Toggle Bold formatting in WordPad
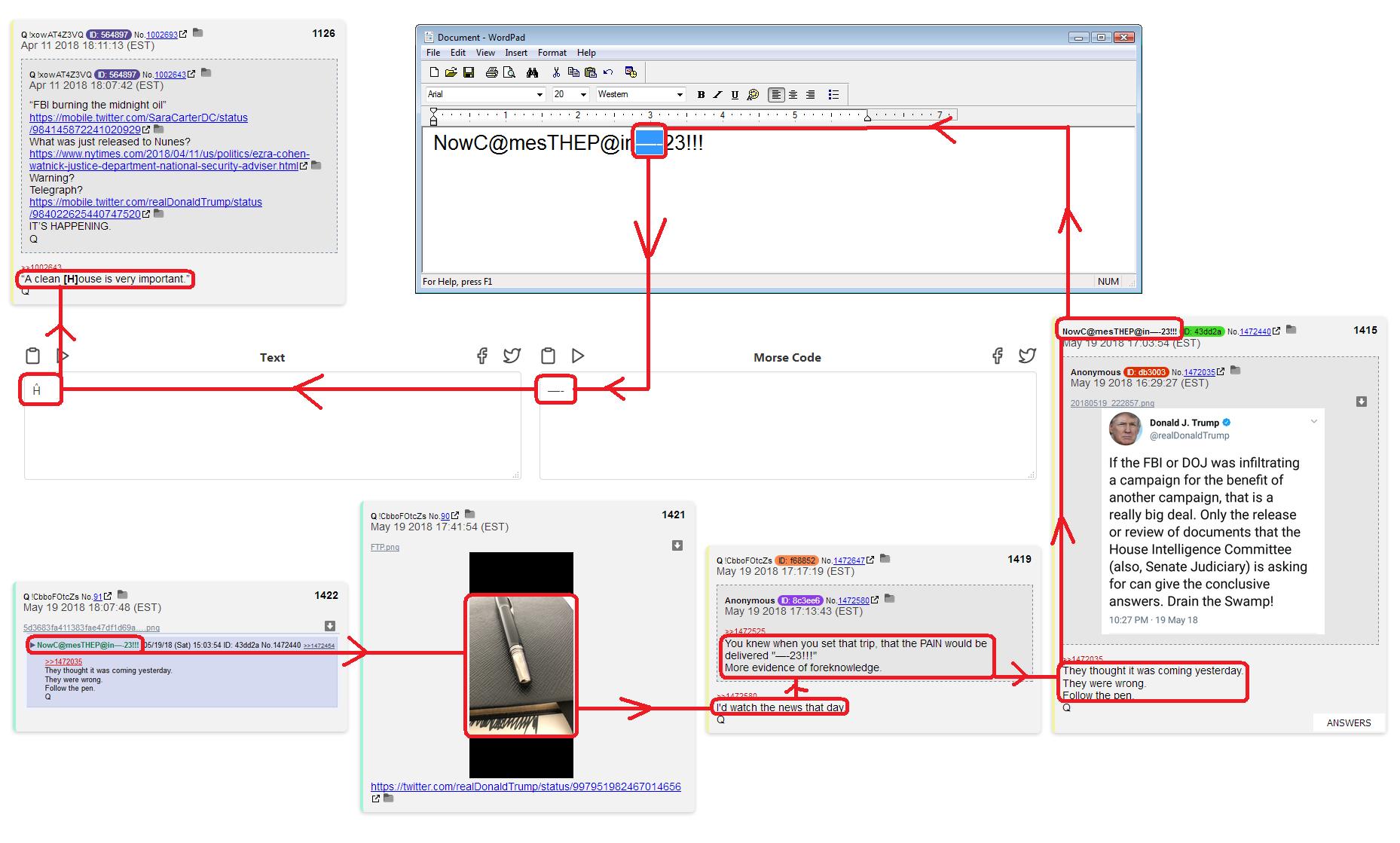Screen dimensions: 1400x843 [x=701, y=94]
